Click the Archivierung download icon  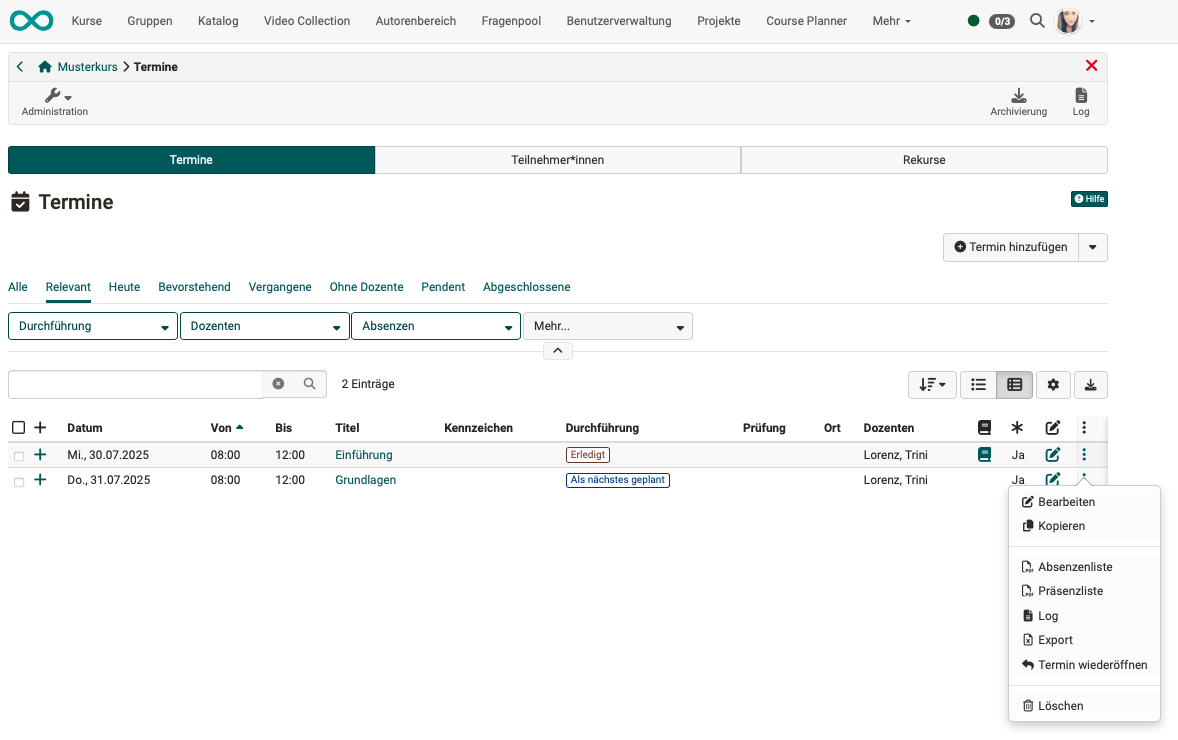1018,96
